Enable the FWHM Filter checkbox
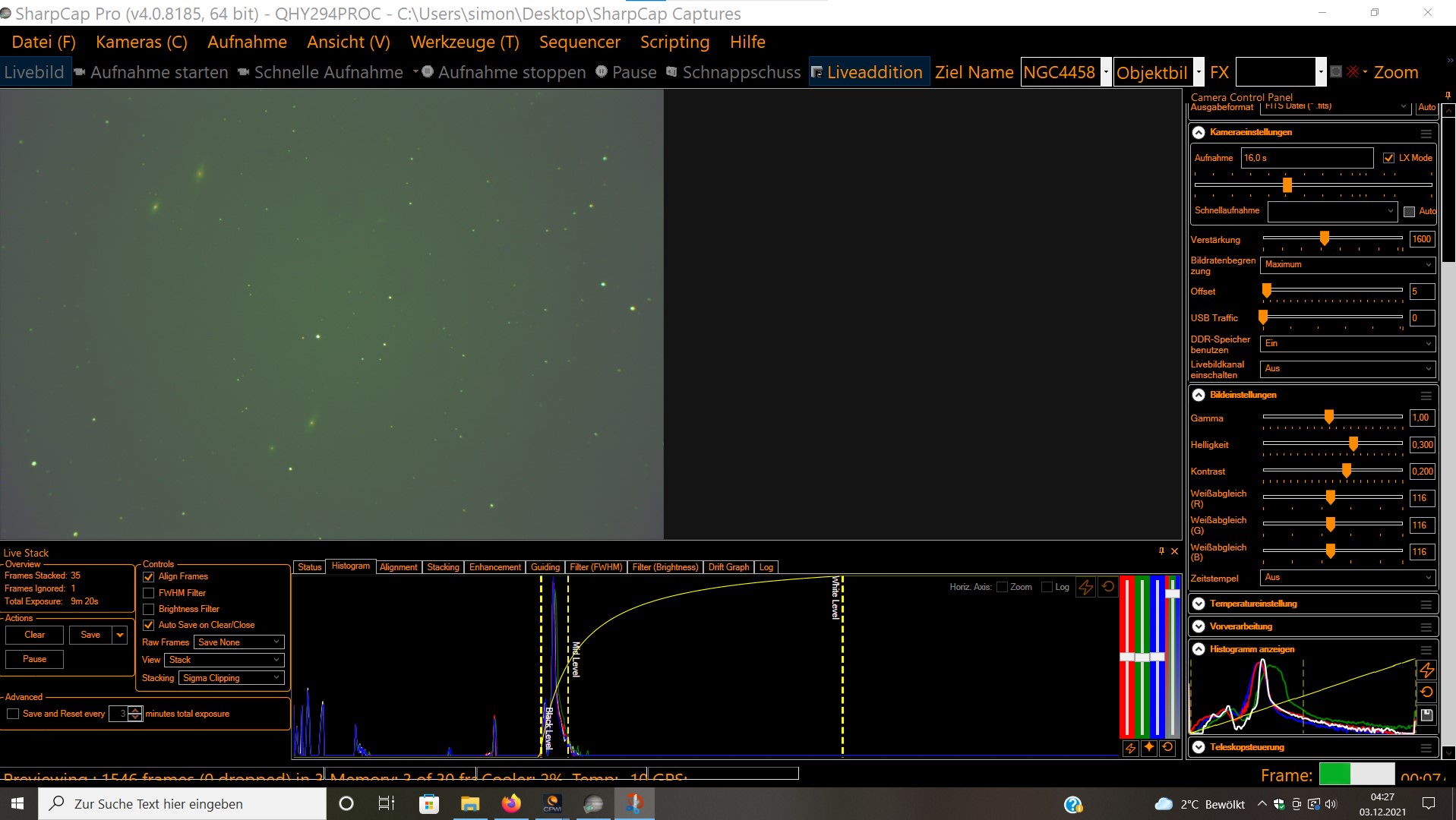 148,593
